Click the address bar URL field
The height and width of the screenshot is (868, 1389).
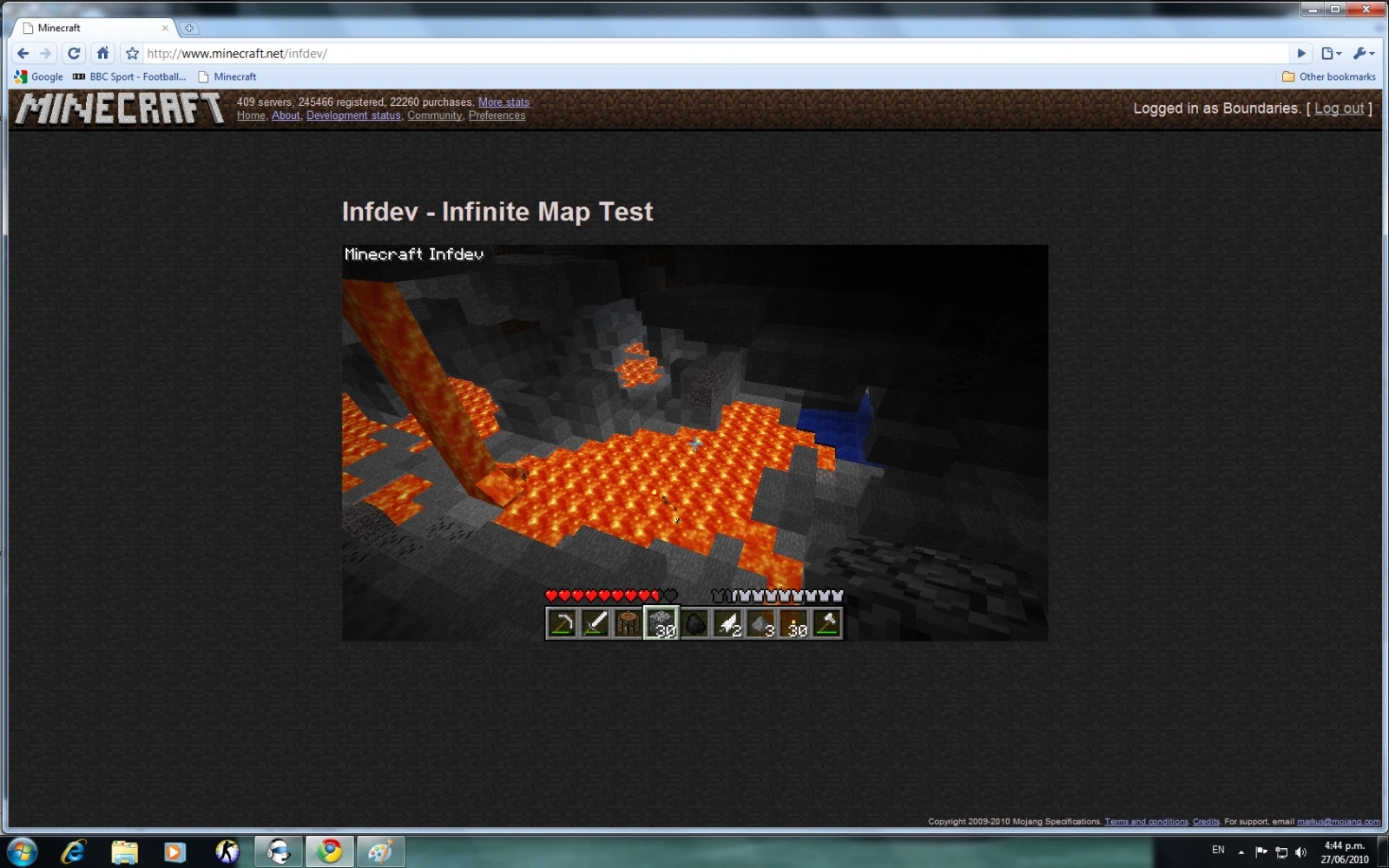tap(715, 53)
